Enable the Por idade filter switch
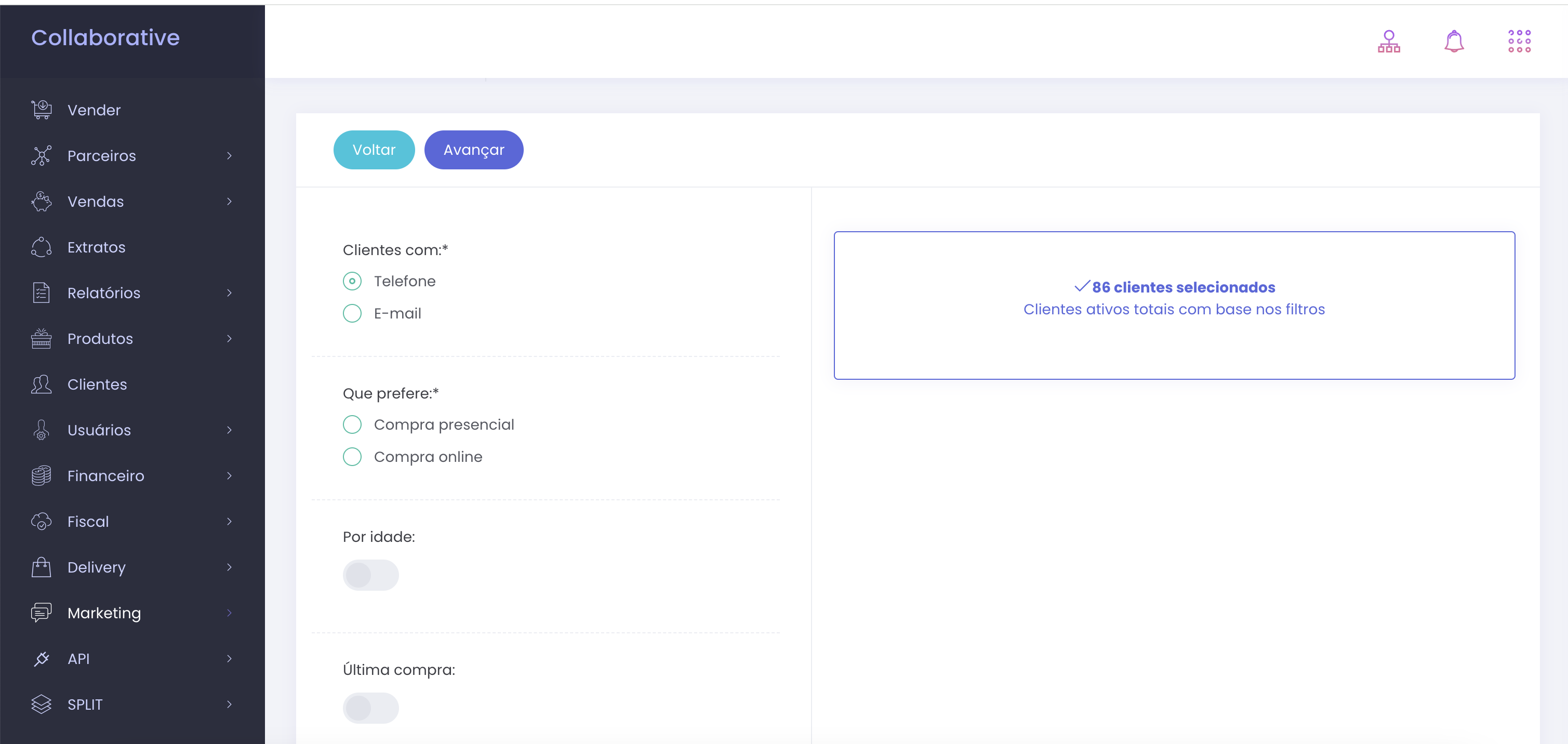The width and height of the screenshot is (1568, 744). (x=370, y=575)
